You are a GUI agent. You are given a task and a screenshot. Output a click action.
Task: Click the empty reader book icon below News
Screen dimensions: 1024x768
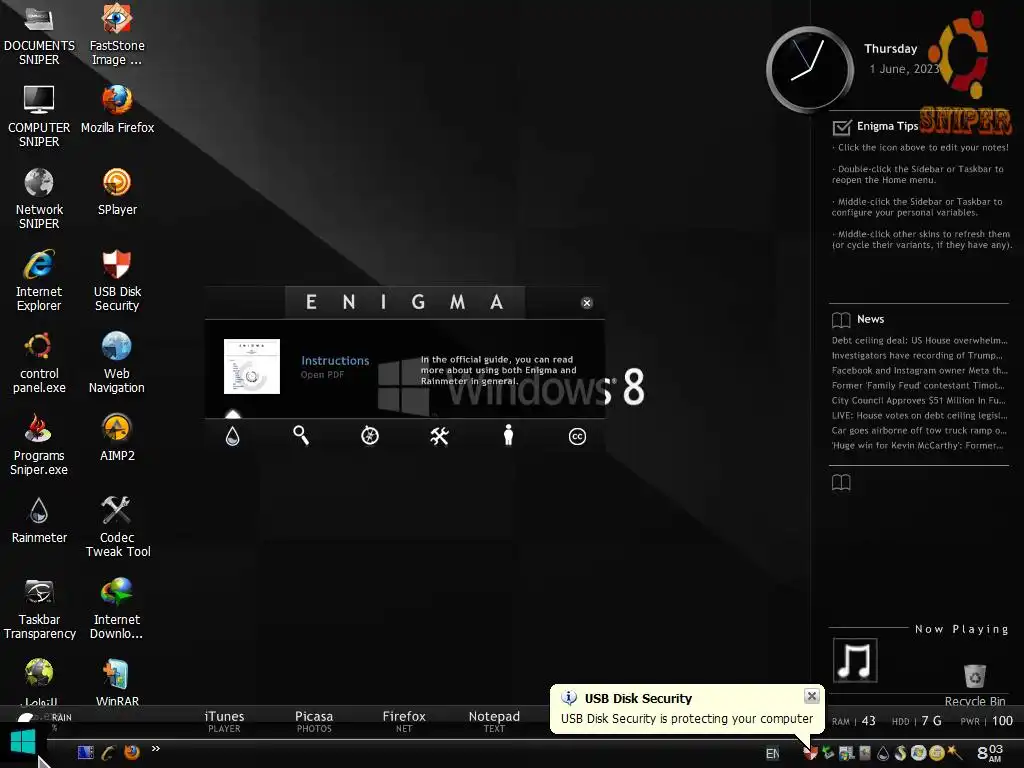pyautogui.click(x=841, y=483)
